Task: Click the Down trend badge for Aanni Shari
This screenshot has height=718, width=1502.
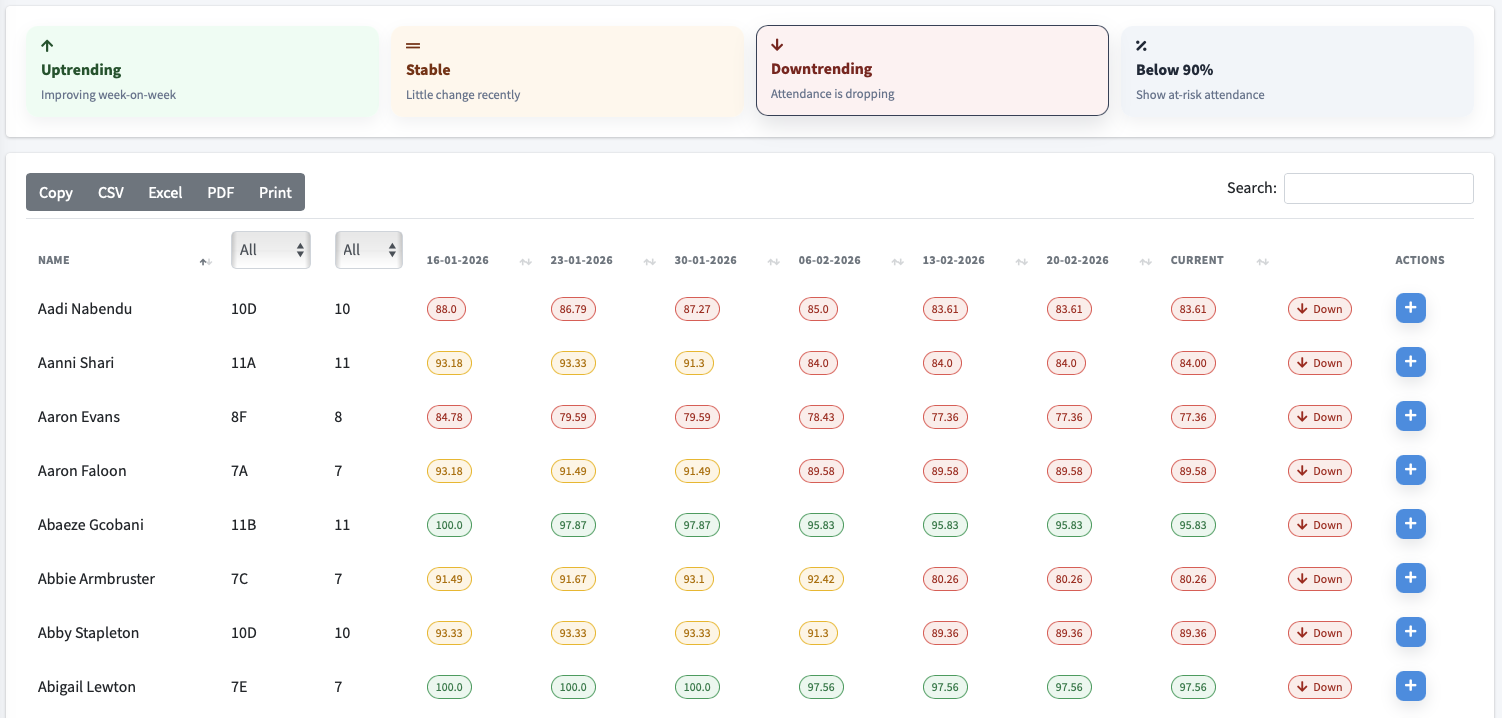Action: pyautogui.click(x=1319, y=362)
